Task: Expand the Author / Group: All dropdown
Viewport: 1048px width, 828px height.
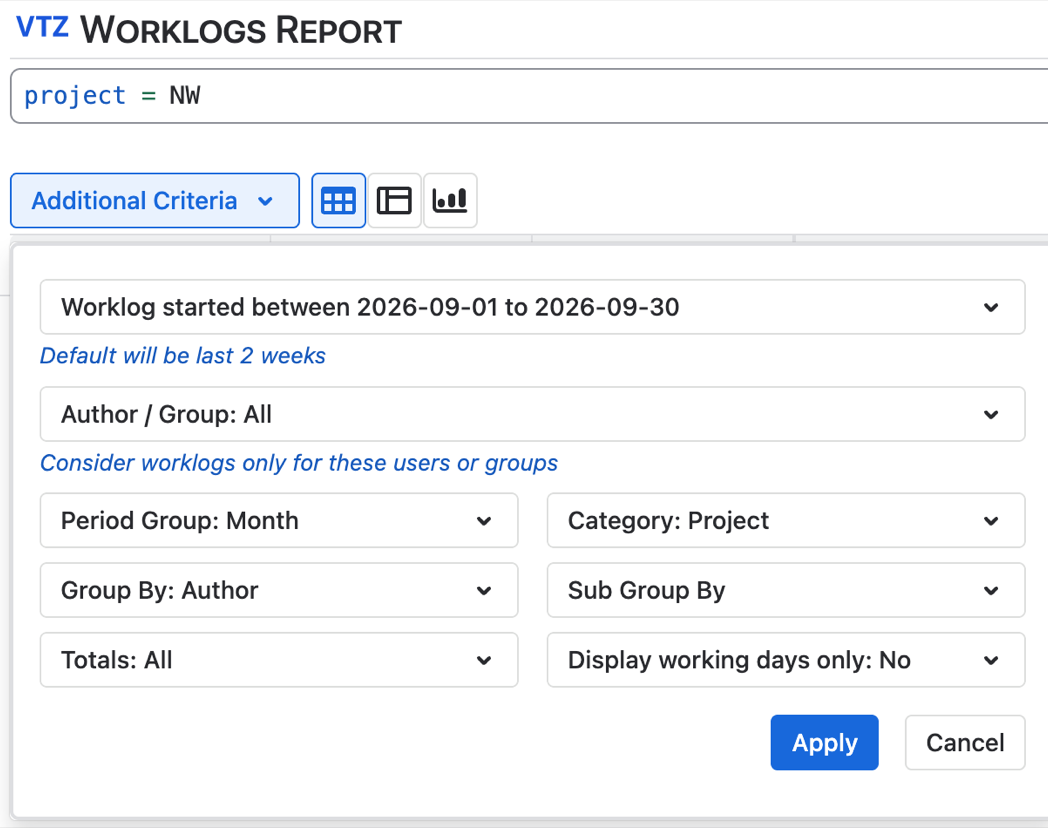Action: pos(532,414)
